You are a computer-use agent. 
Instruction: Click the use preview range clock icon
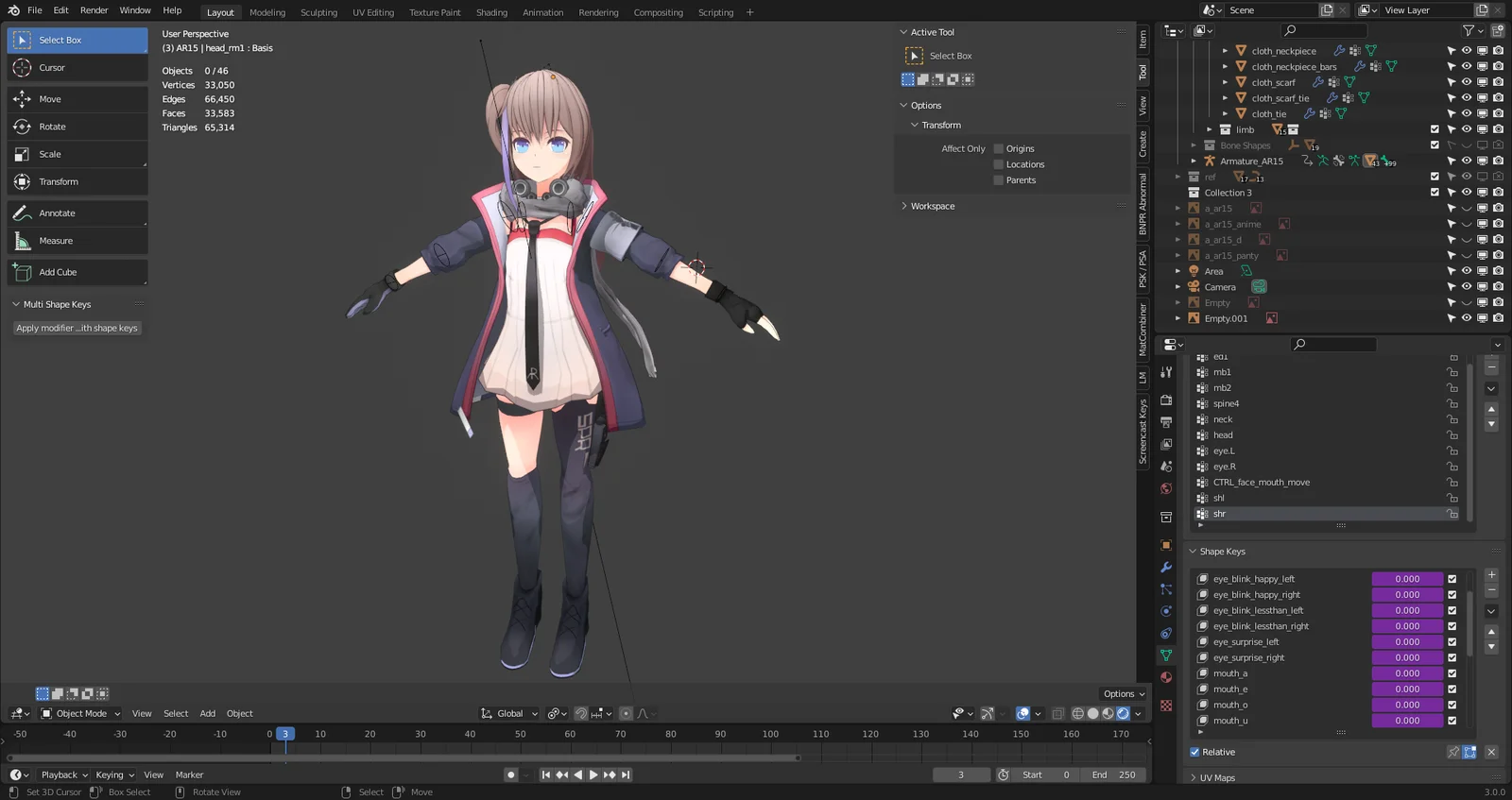[1004, 774]
